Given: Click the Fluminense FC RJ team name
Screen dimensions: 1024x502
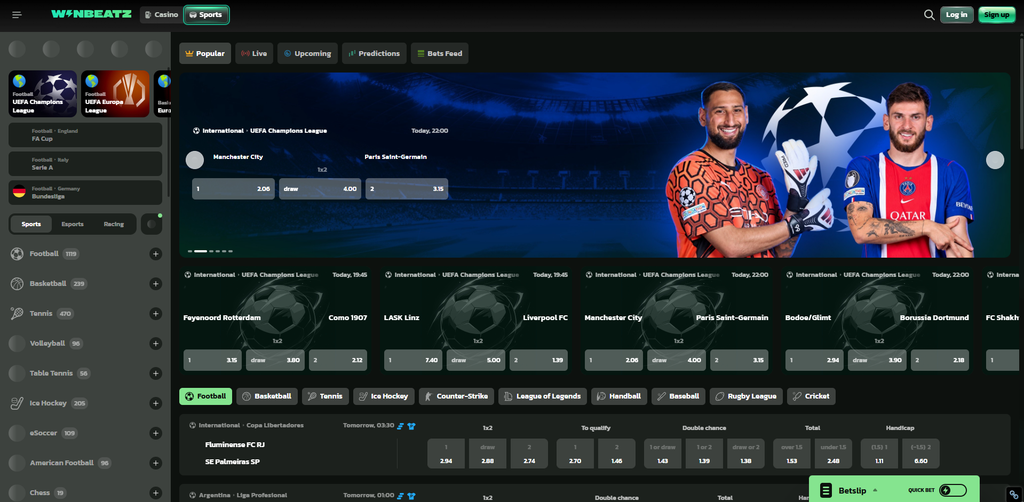Looking at the screenshot, I should tap(234, 445).
